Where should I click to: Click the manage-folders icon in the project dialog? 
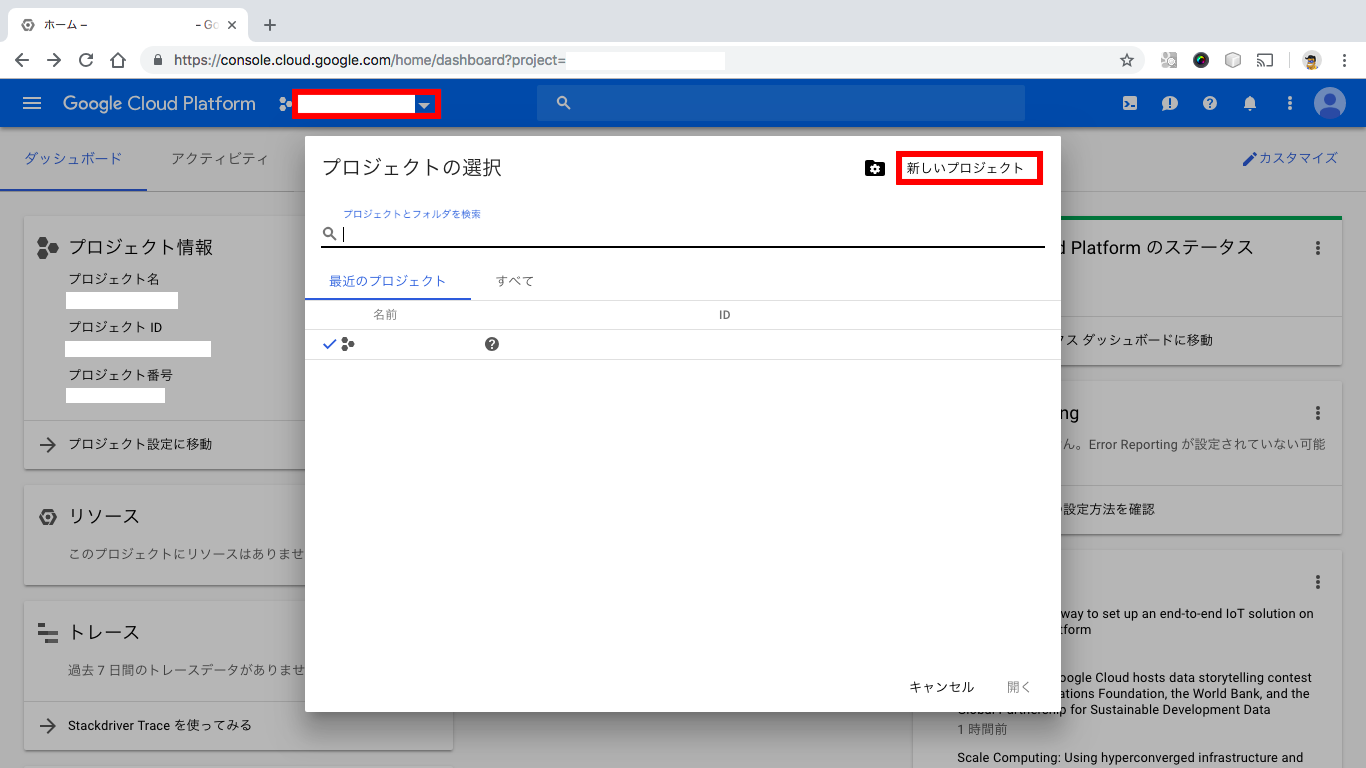[875, 168]
